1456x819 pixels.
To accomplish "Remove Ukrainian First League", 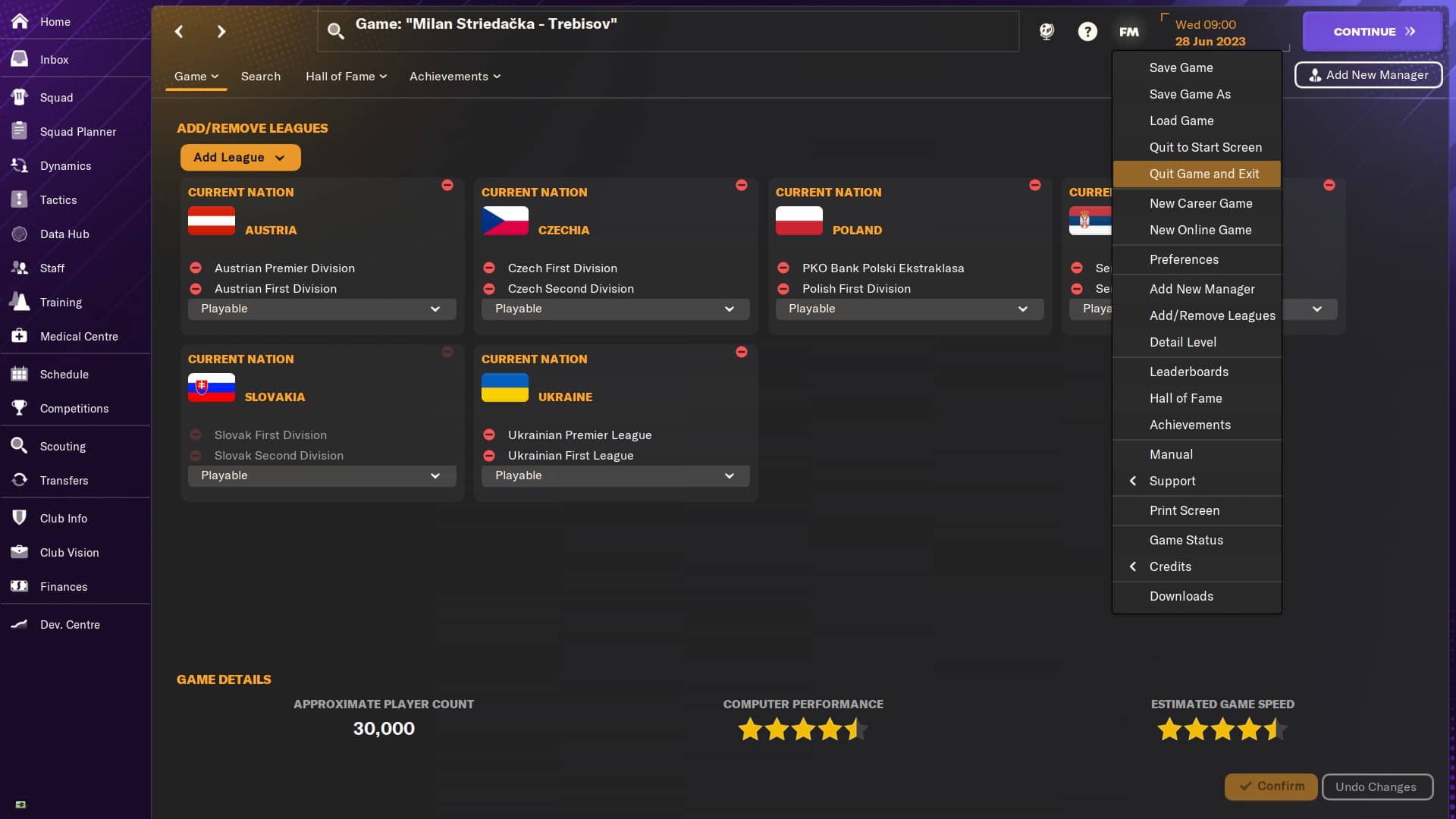I will [x=489, y=455].
